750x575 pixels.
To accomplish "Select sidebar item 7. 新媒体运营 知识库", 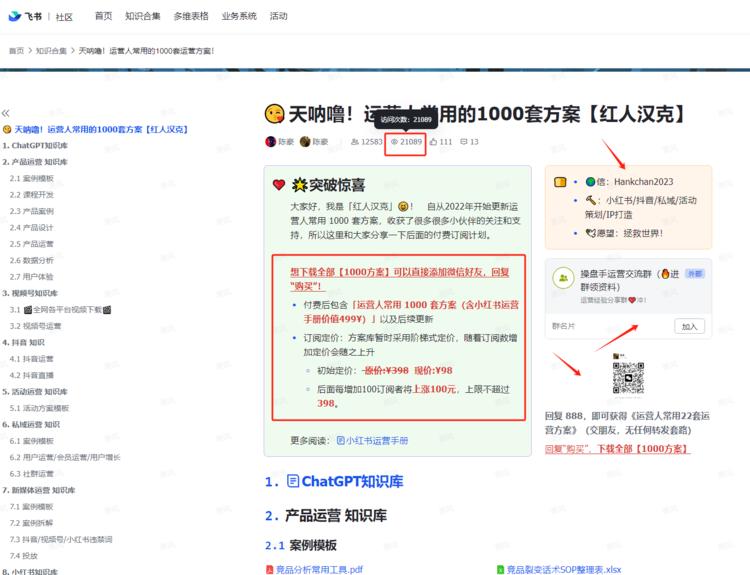I will point(39,490).
